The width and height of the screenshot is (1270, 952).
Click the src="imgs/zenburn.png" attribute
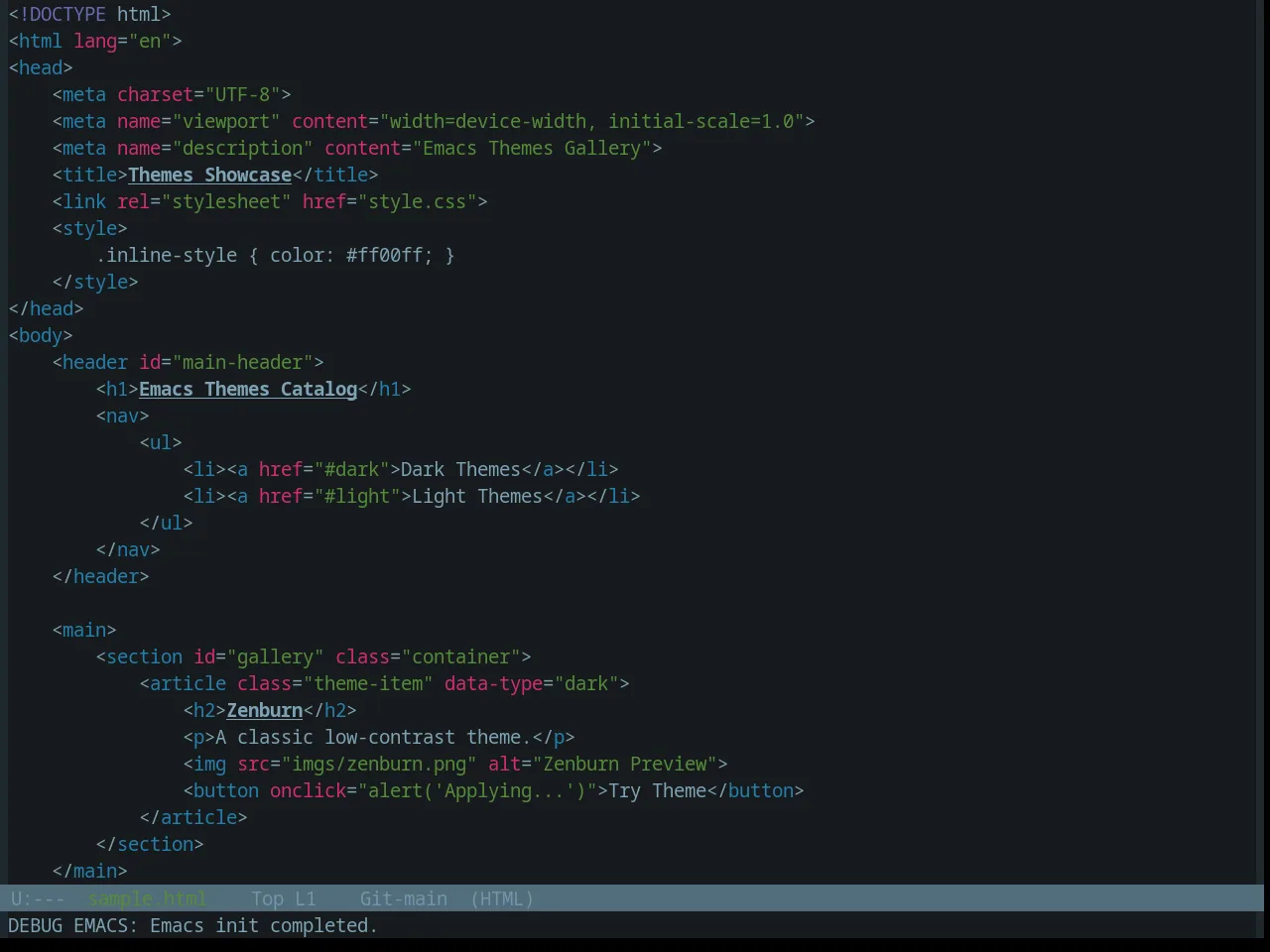[357, 764]
